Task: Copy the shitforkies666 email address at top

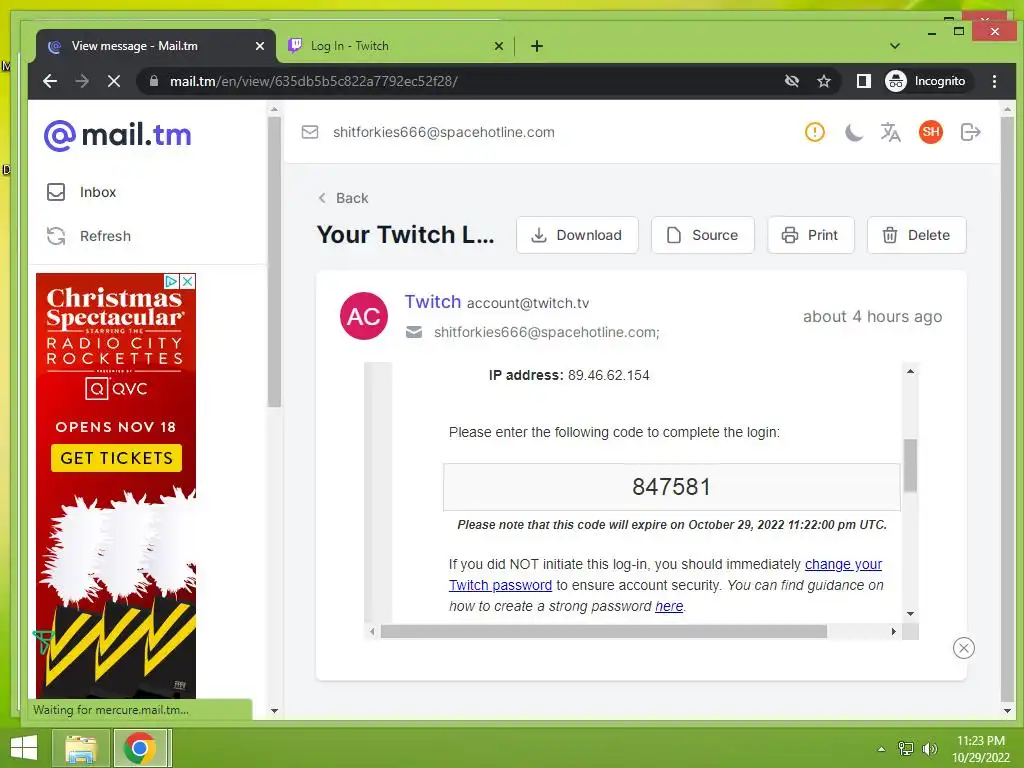Action: 443,132
